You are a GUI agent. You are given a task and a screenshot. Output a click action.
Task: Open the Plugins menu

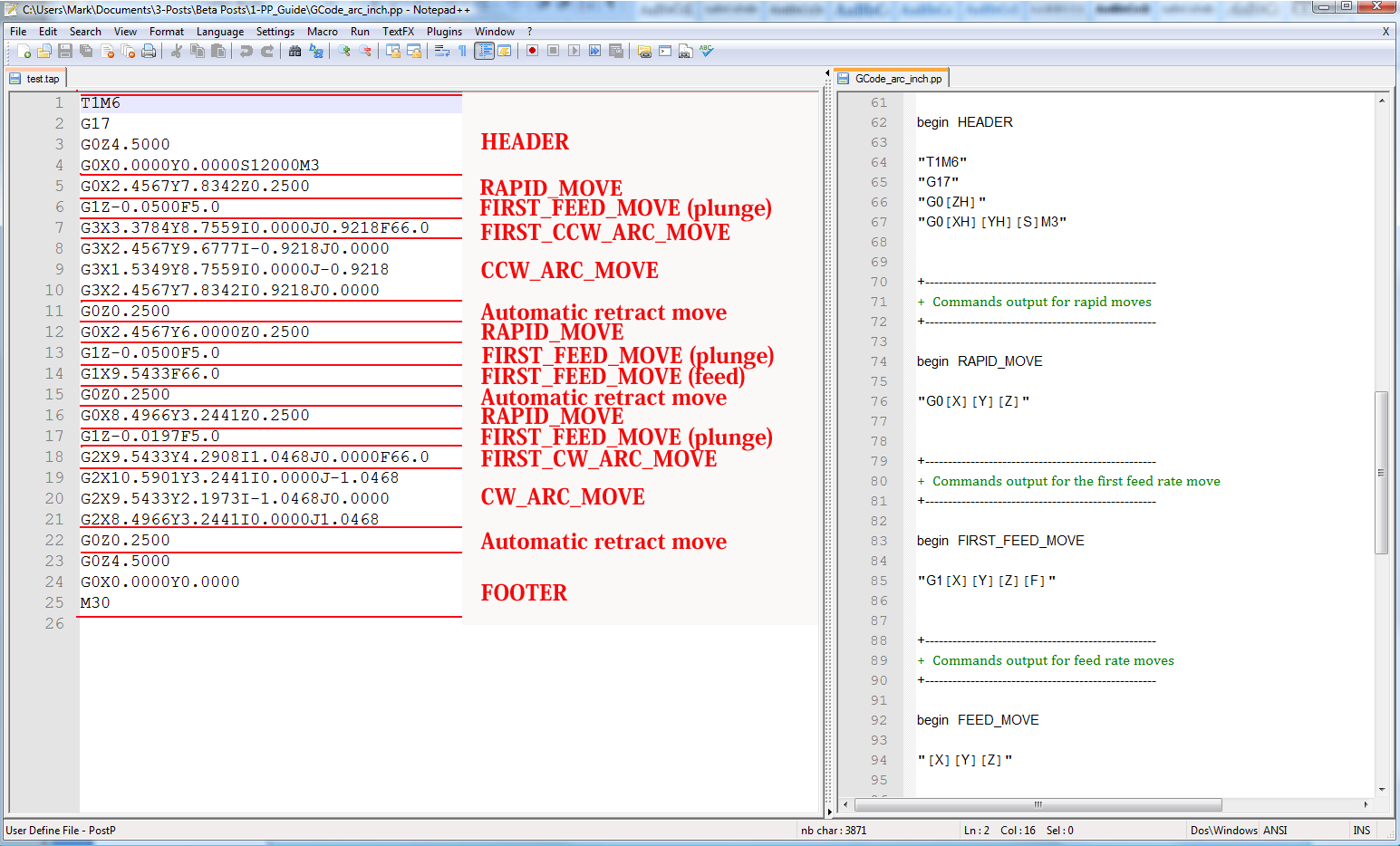pos(444,32)
